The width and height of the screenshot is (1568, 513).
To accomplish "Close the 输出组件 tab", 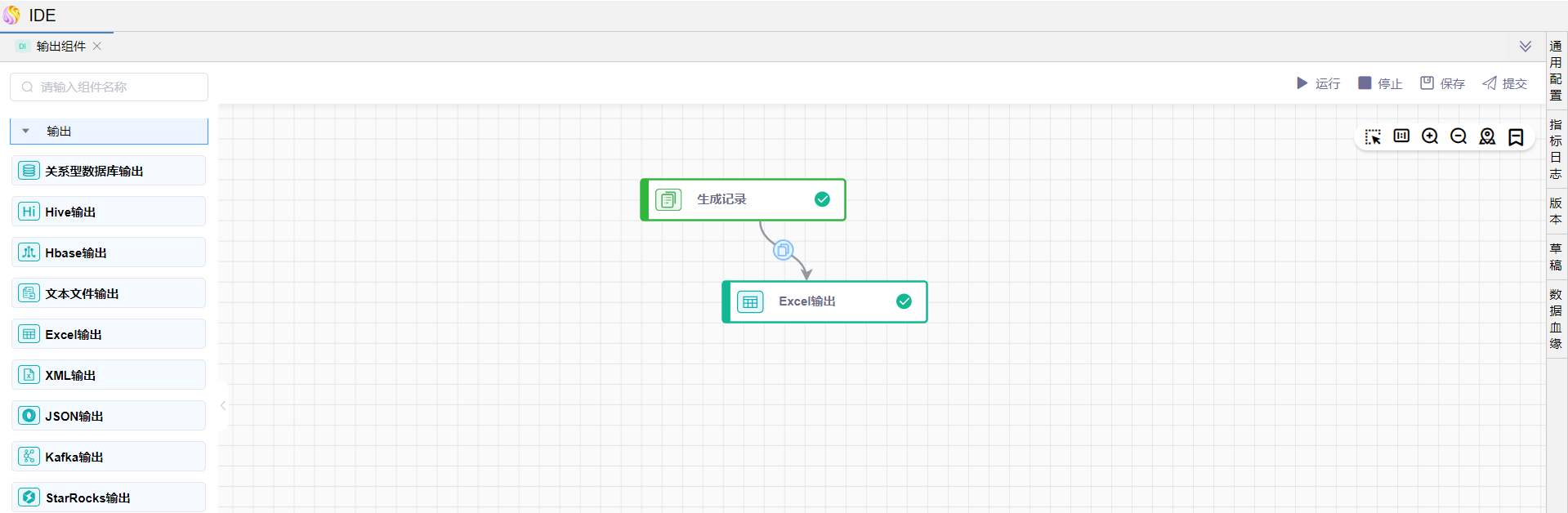I will coord(96,47).
